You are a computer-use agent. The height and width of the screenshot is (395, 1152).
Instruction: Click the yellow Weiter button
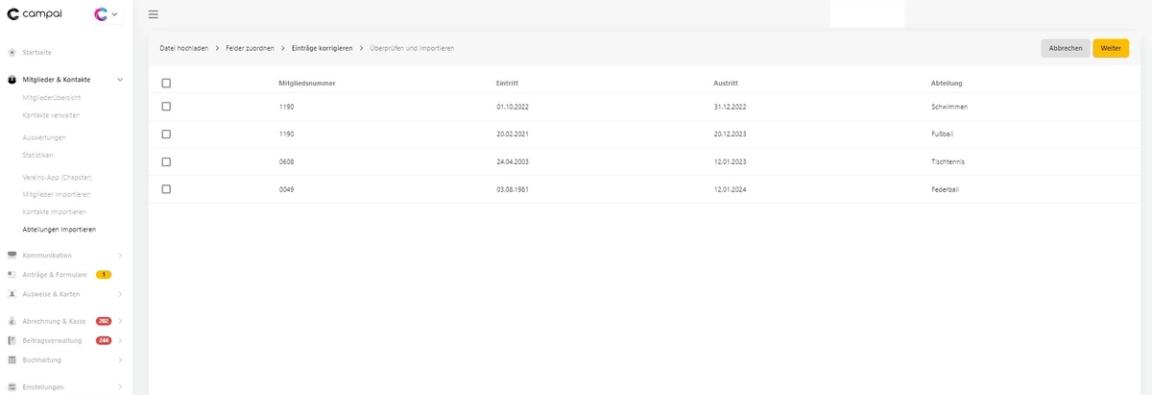tap(1111, 48)
